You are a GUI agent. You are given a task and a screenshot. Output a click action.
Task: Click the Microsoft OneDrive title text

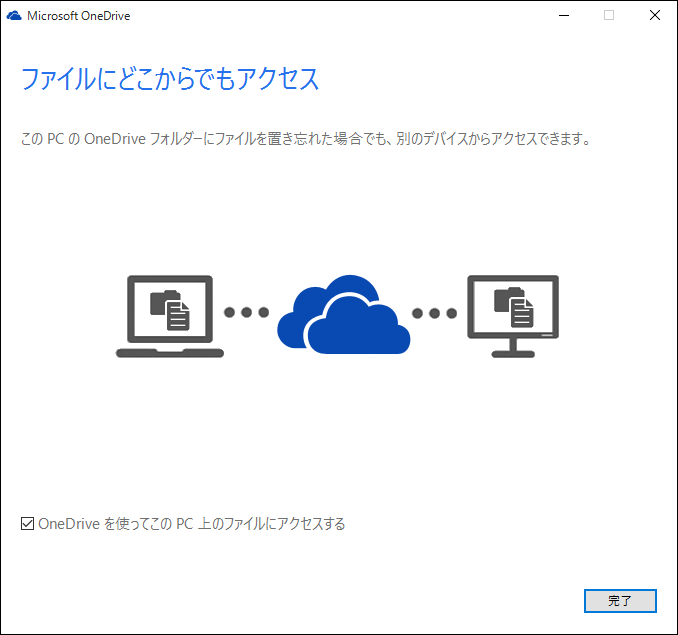pos(78,16)
